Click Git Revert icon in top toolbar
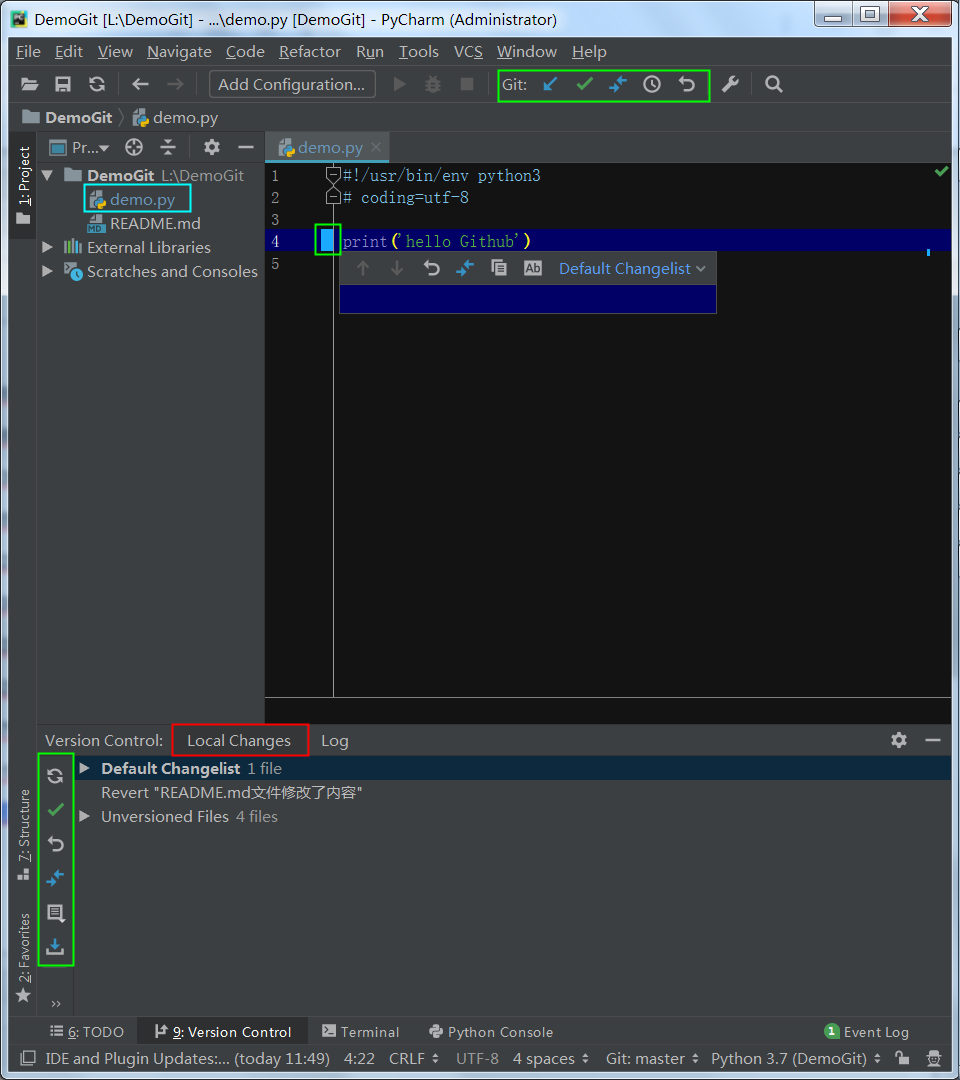960x1080 pixels. click(687, 85)
